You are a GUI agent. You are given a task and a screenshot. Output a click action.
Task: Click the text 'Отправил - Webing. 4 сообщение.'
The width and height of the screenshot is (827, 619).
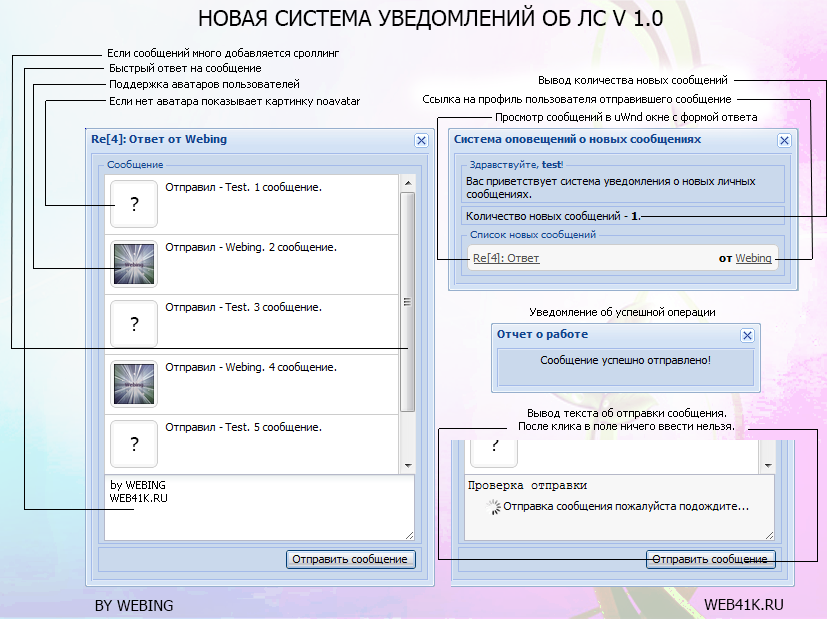[x=251, y=367]
